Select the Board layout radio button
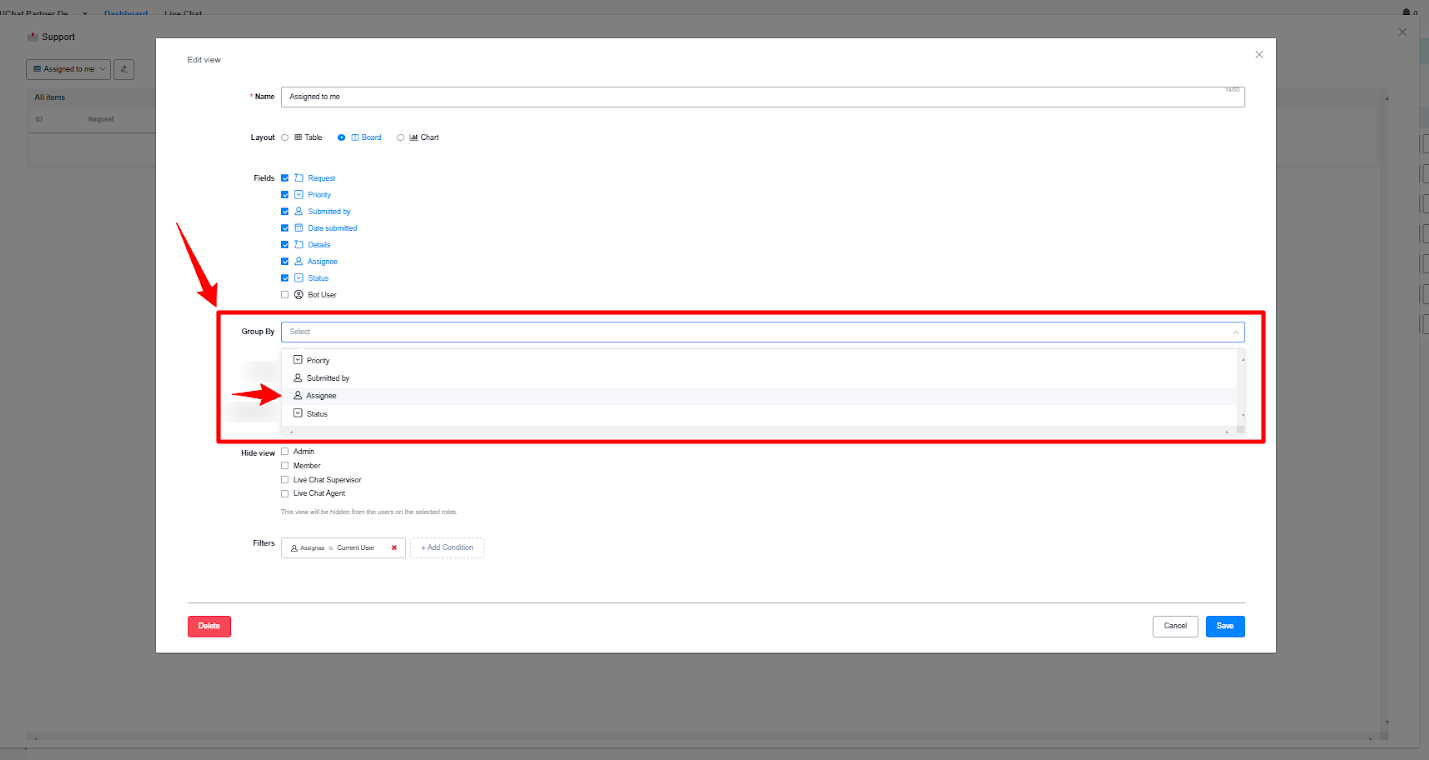 pyautogui.click(x=342, y=137)
